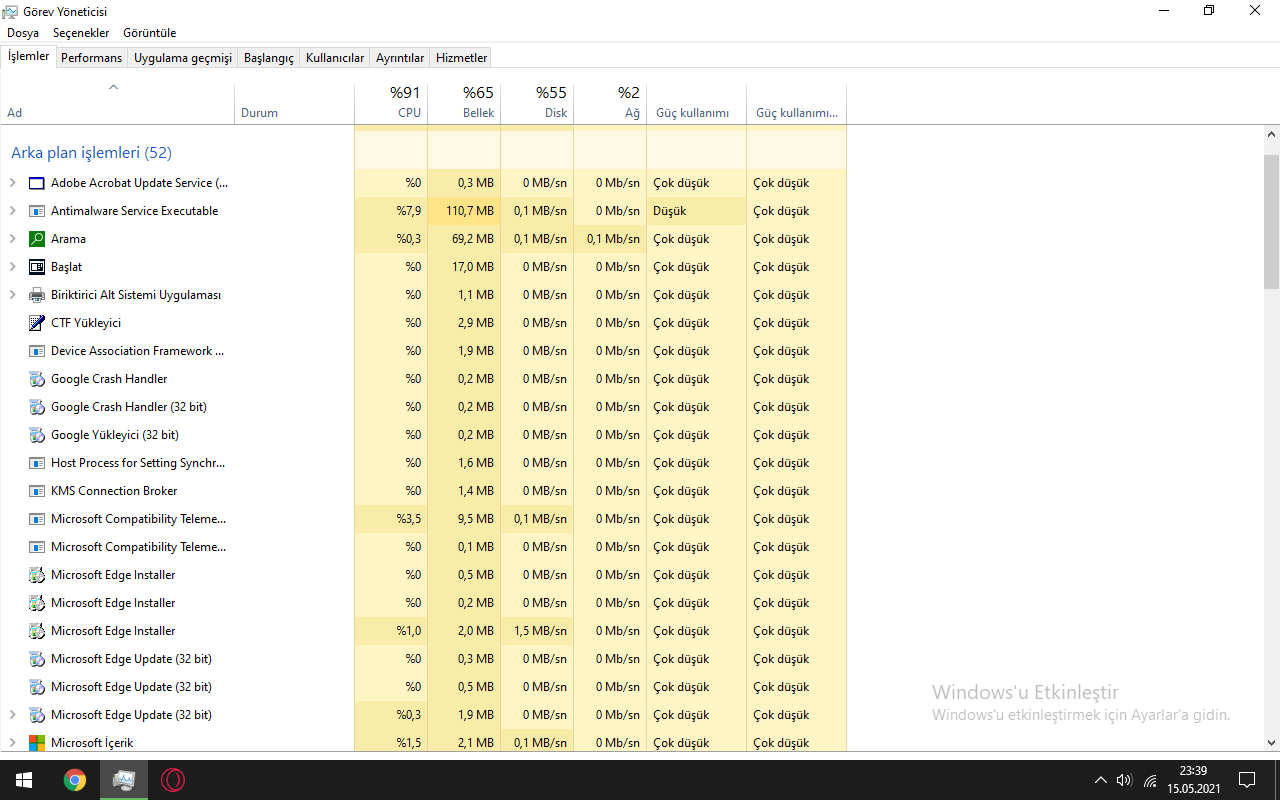Open Google Chrome from the taskbar
The width and height of the screenshot is (1280, 800).
pyautogui.click(x=75, y=780)
